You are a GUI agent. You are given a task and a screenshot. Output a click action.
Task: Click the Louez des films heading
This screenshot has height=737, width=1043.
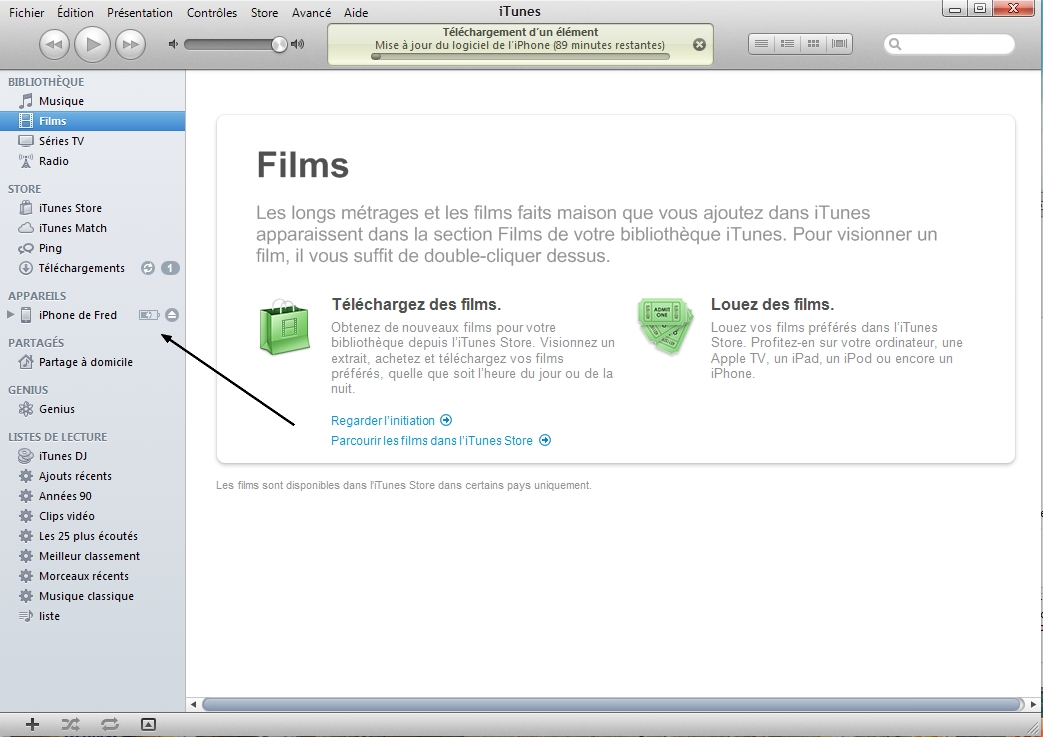(772, 305)
